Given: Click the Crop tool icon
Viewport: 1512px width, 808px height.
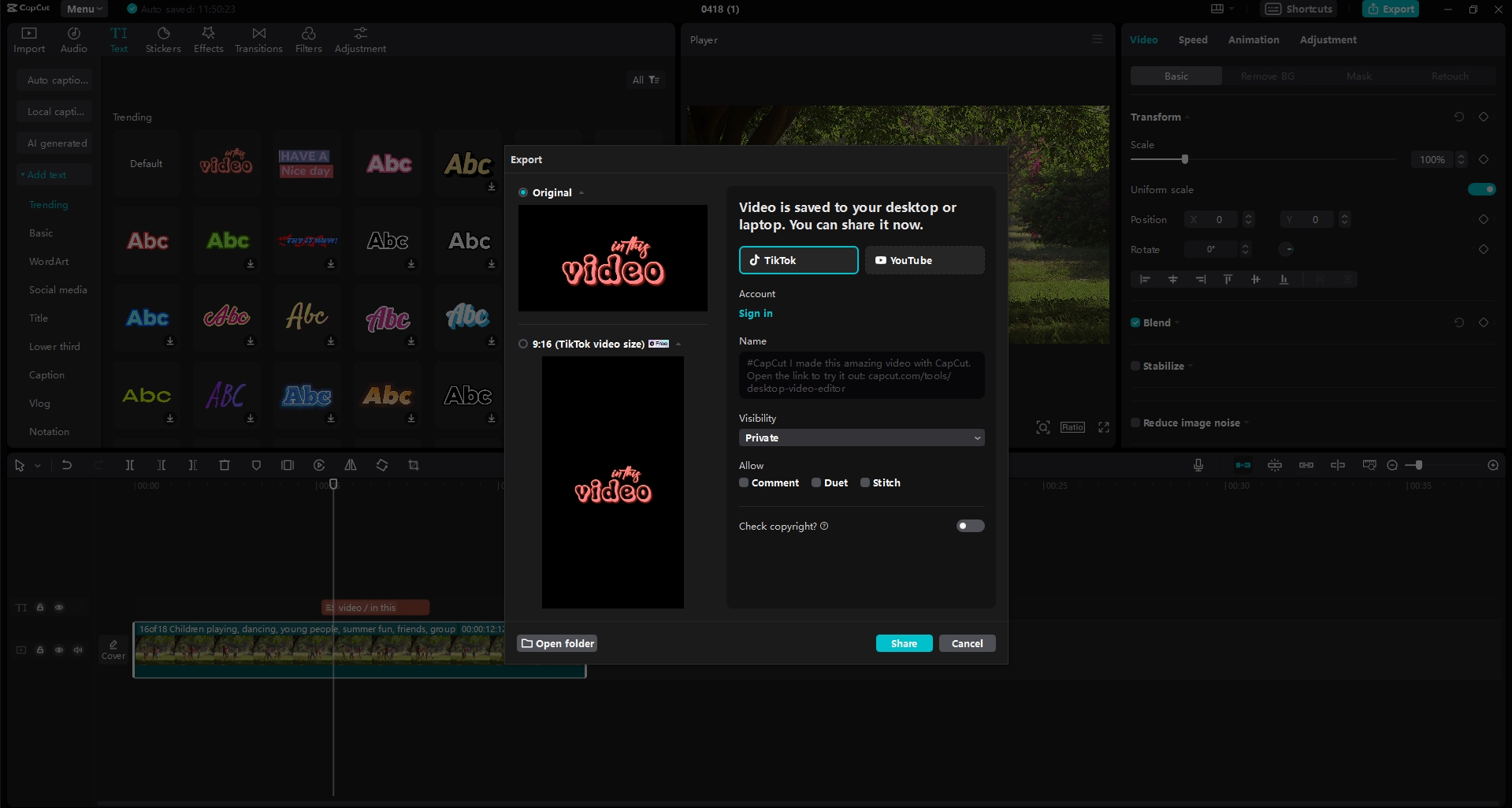Looking at the screenshot, I should coord(413,465).
